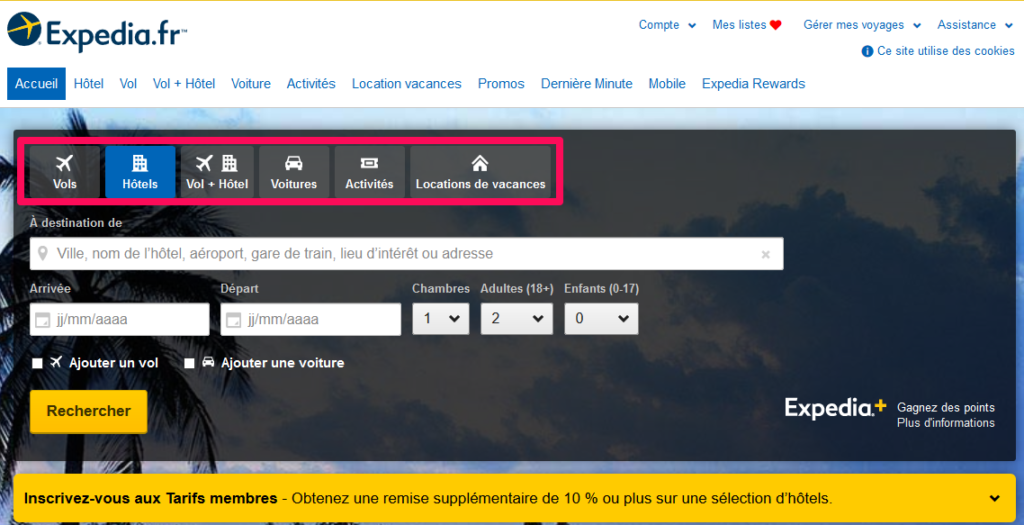
Task: Select the Hôtels building icon tab
Action: coord(140,164)
